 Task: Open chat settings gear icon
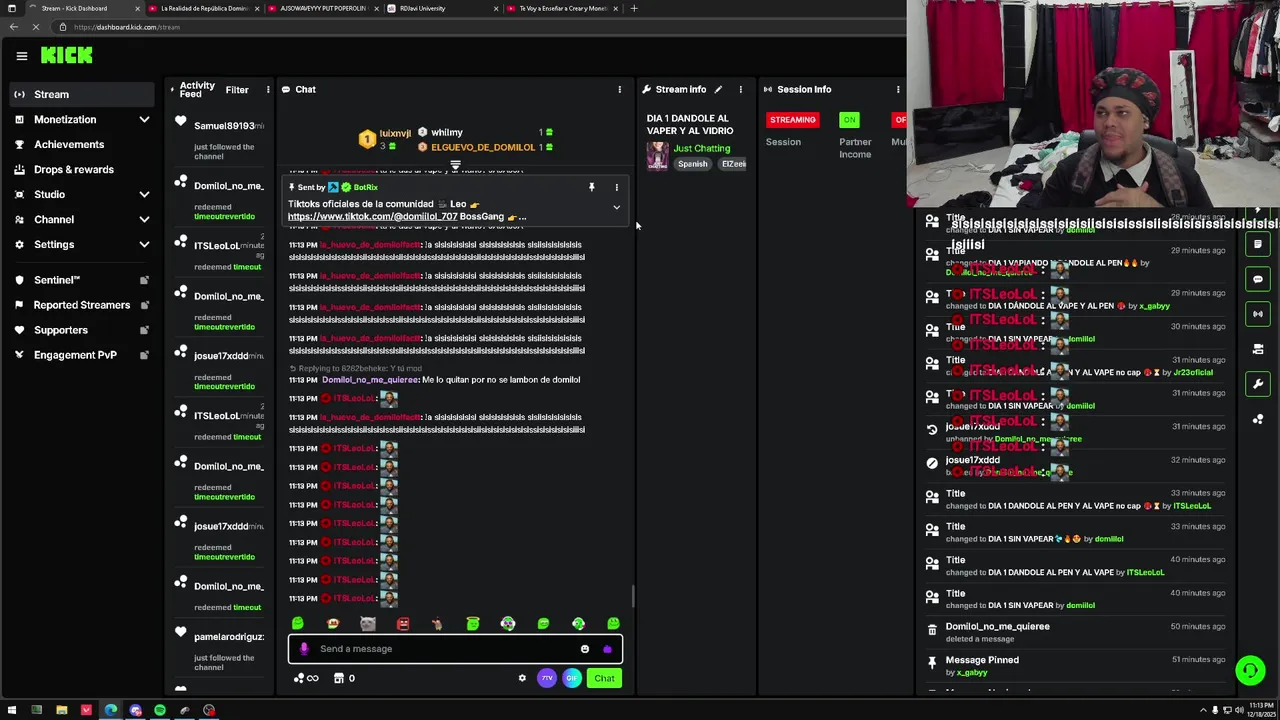click(x=522, y=678)
